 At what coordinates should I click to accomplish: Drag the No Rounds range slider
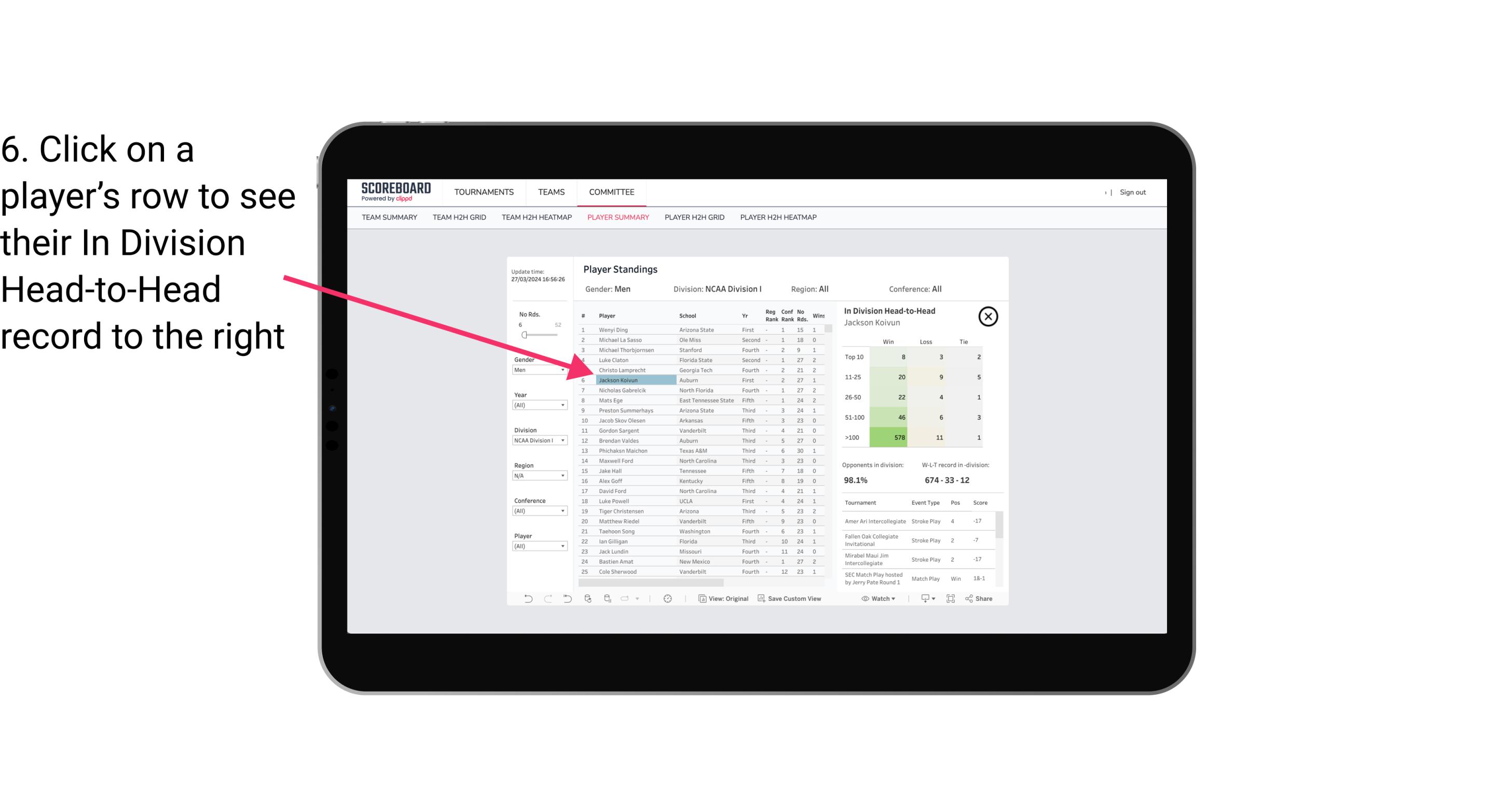tap(524, 334)
